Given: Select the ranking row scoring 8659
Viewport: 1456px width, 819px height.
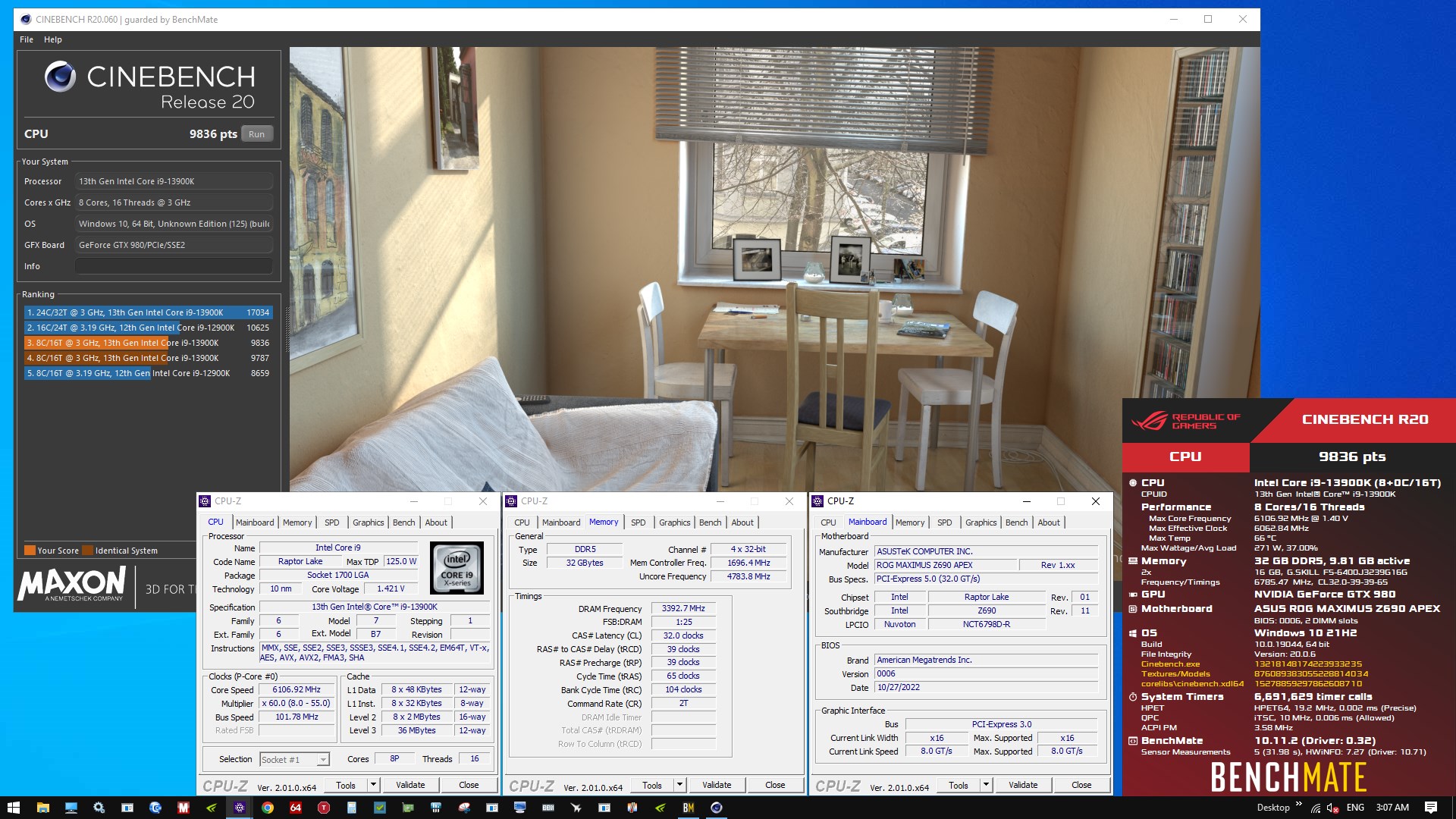Looking at the screenshot, I should point(148,373).
